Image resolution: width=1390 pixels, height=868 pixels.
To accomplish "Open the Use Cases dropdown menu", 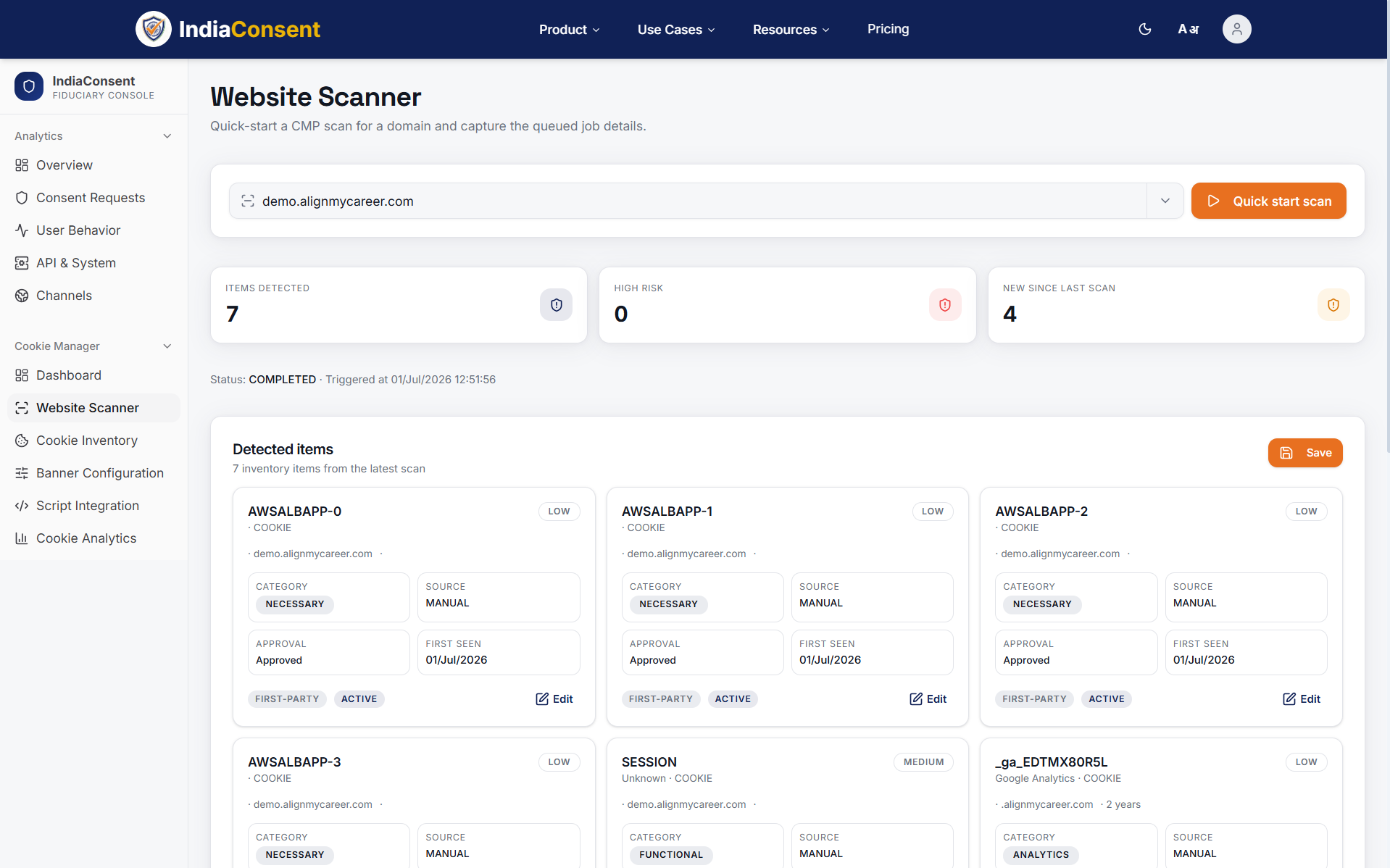I will (x=676, y=30).
